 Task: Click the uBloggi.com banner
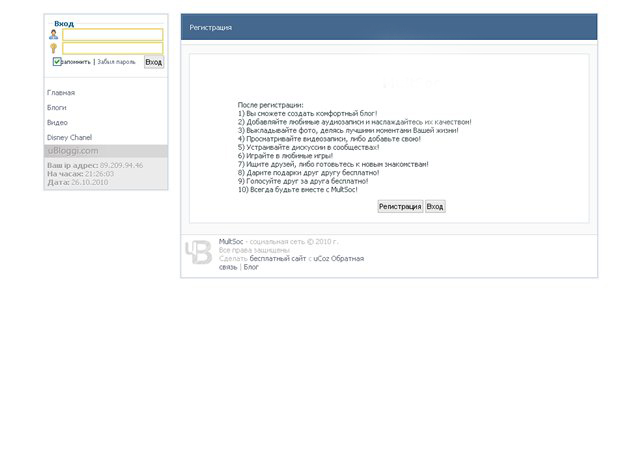pyautogui.click(x=73, y=151)
